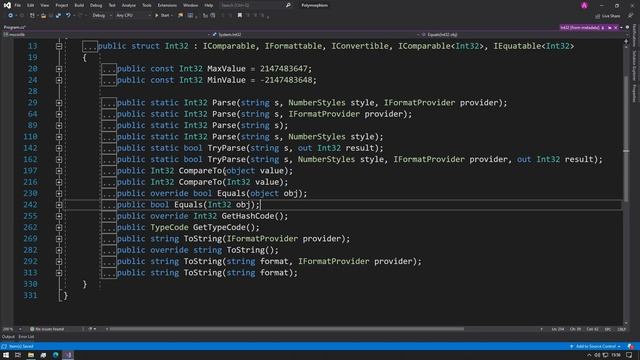Open the Output panel tab
This screenshot has width=640, height=360.
(x=8, y=337)
